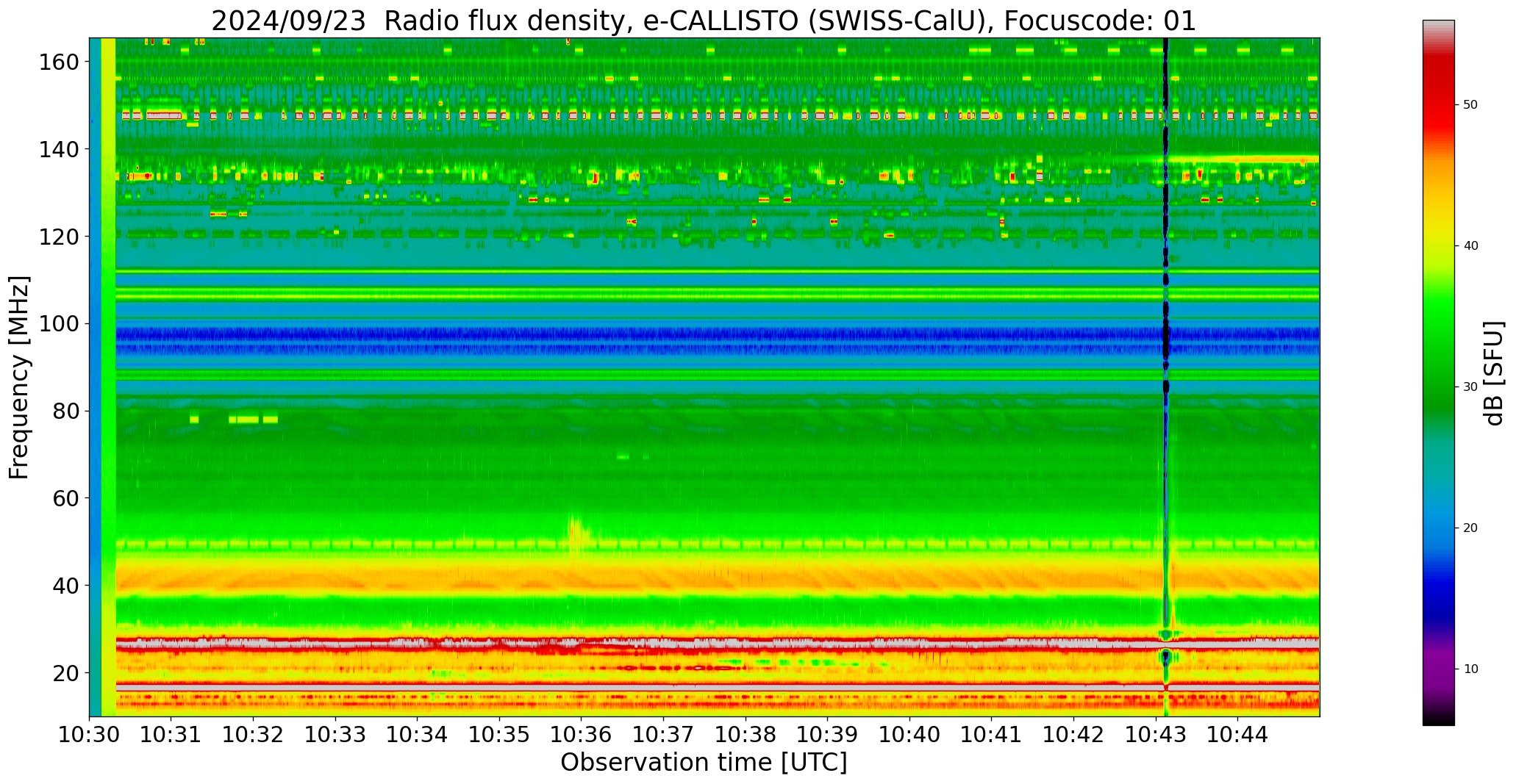Click the 60 frequency tick label
The image size is (1516, 784).
click(65, 498)
